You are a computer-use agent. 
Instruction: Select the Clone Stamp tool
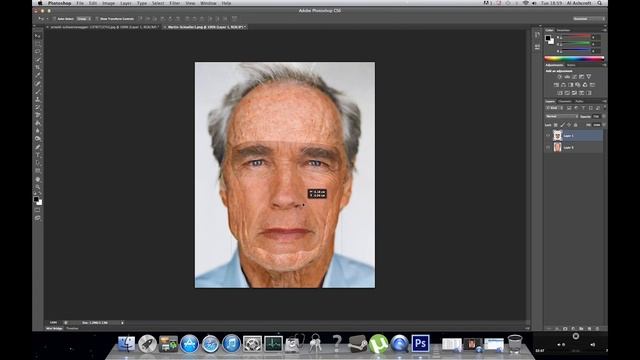(x=38, y=100)
